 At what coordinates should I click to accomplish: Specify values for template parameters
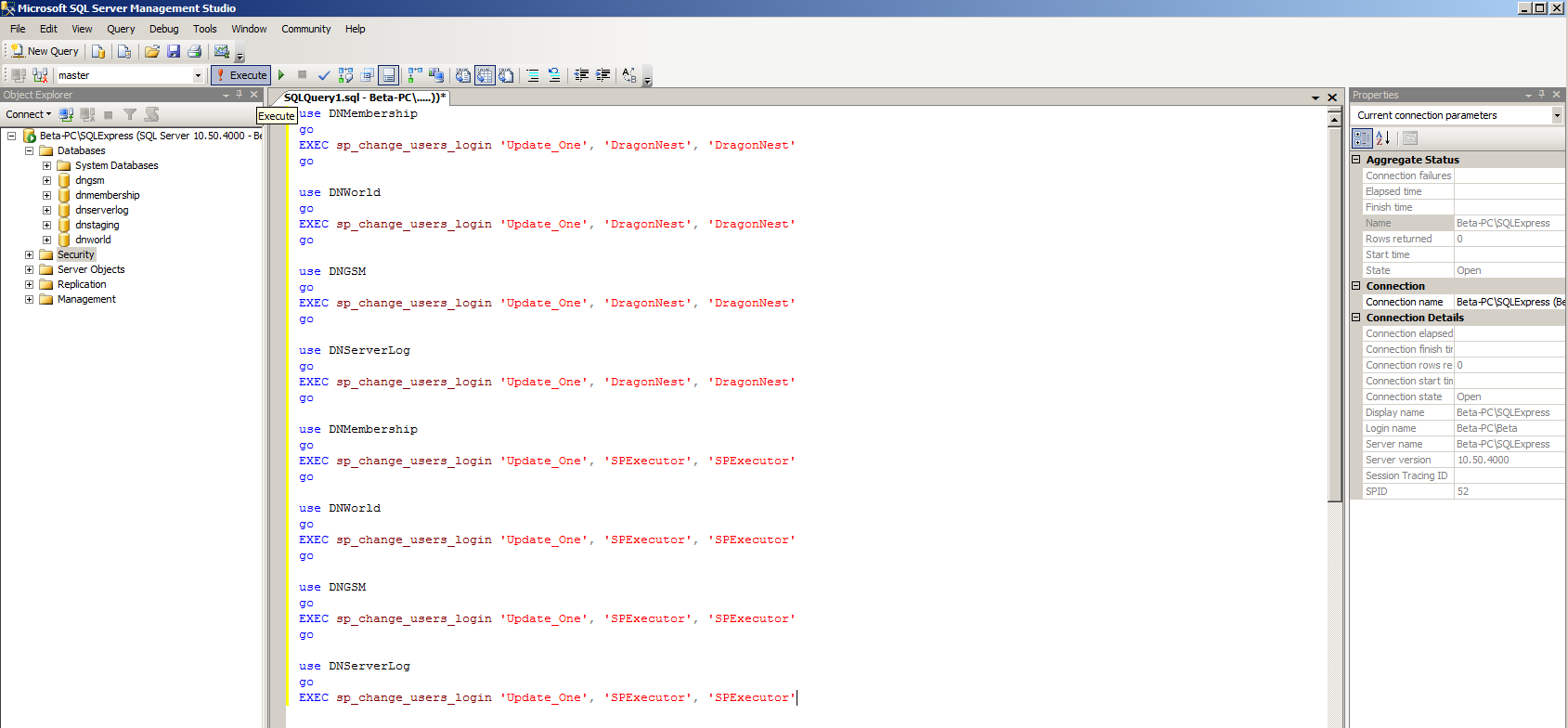(629, 75)
